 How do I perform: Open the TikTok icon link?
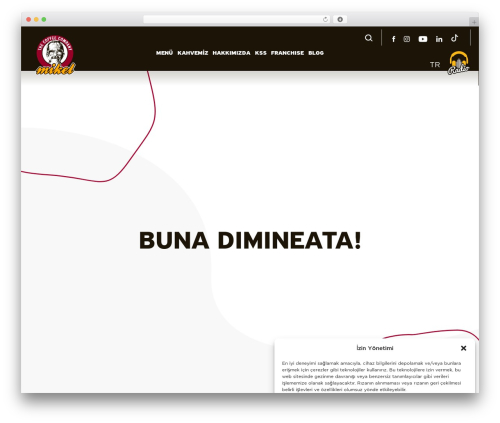click(455, 38)
